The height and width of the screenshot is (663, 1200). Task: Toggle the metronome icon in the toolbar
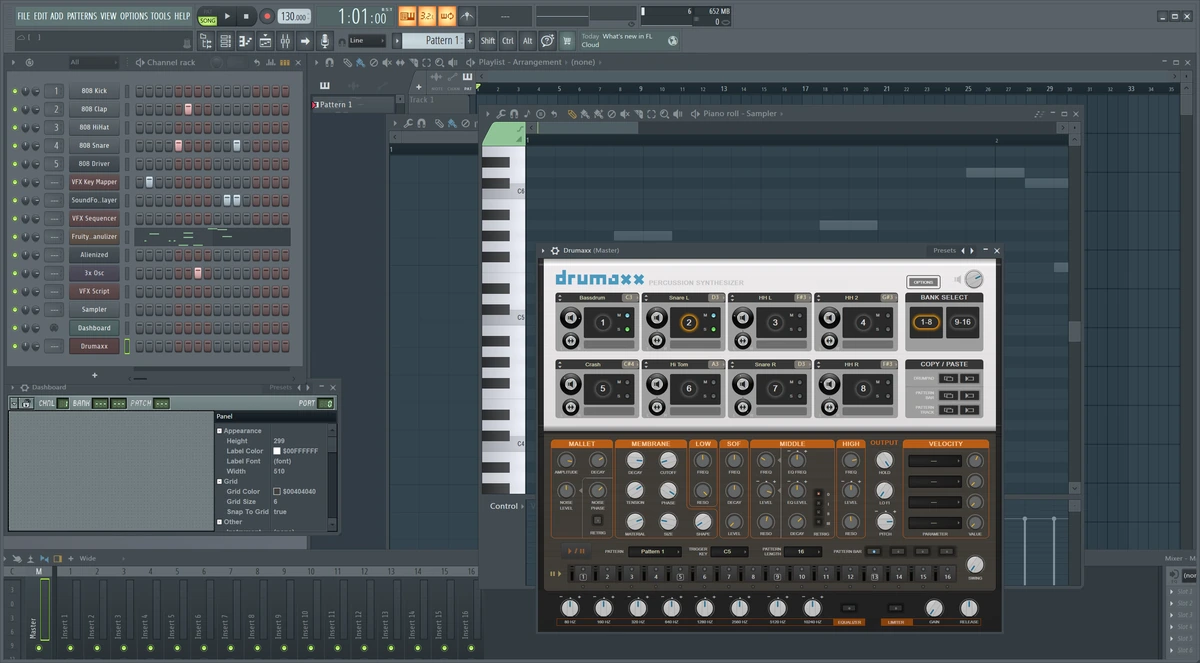[467, 16]
